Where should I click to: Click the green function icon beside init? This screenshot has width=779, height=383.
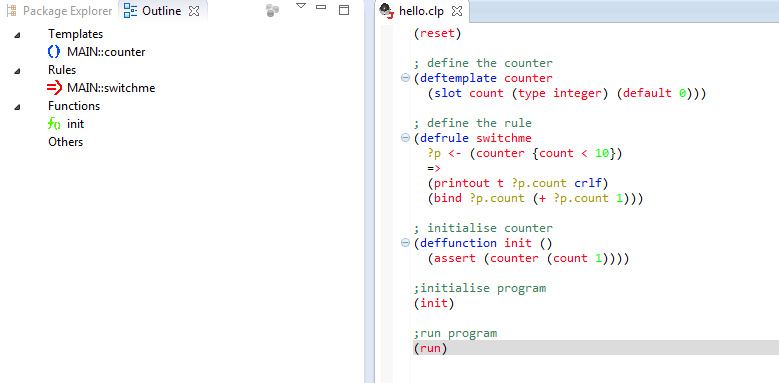[x=54, y=124]
